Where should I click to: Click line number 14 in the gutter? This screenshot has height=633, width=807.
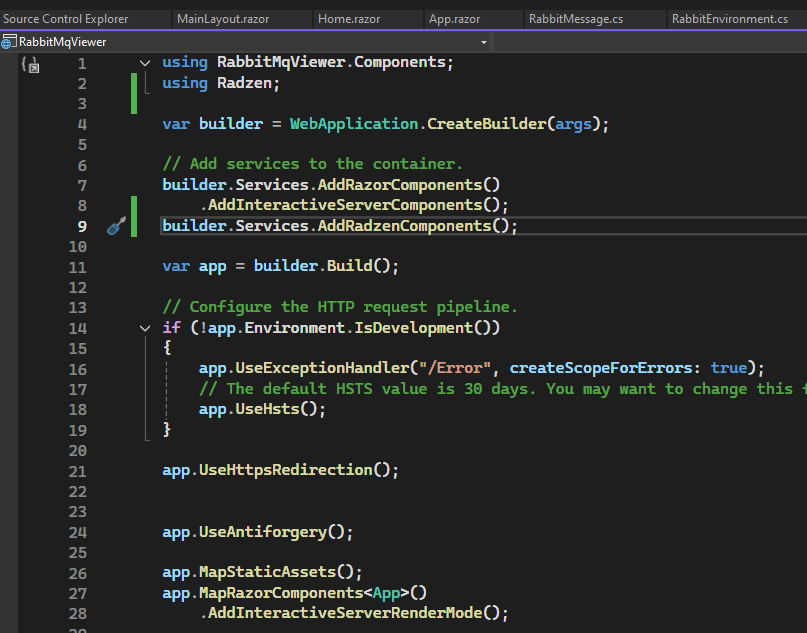[x=78, y=328]
